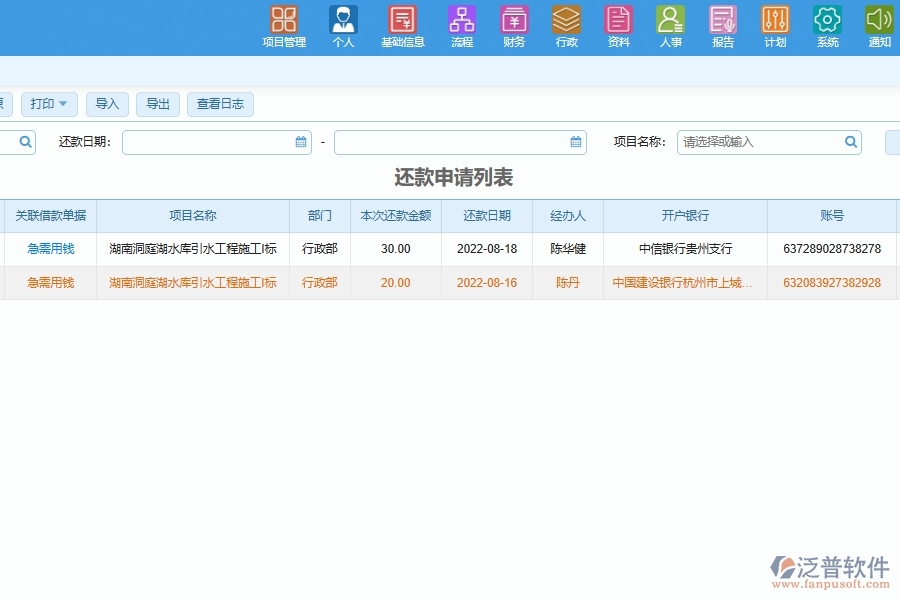Click the 查看日志 view log button
This screenshot has width=900, height=600.
tap(220, 103)
